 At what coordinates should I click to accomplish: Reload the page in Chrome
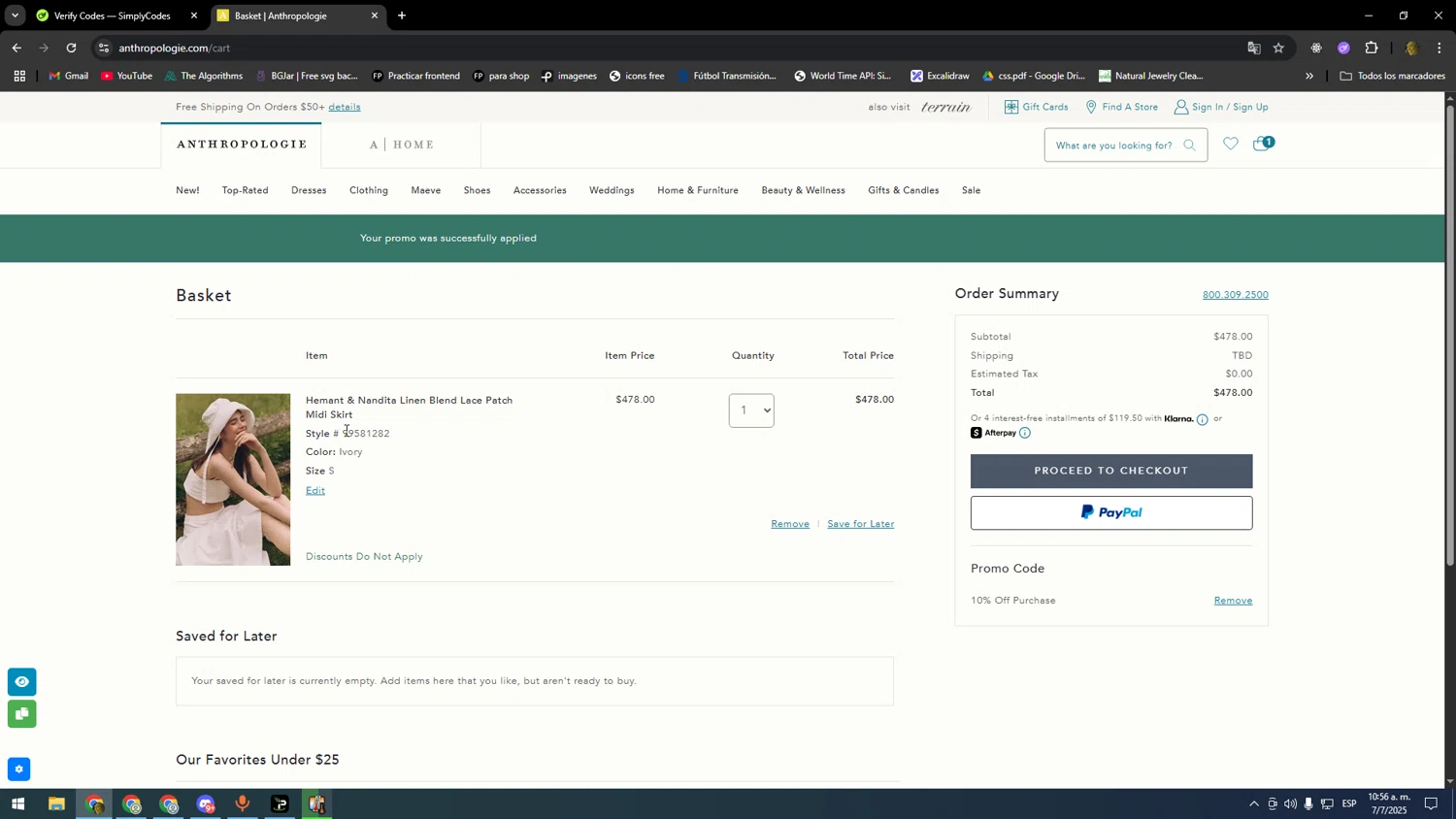[x=71, y=48]
